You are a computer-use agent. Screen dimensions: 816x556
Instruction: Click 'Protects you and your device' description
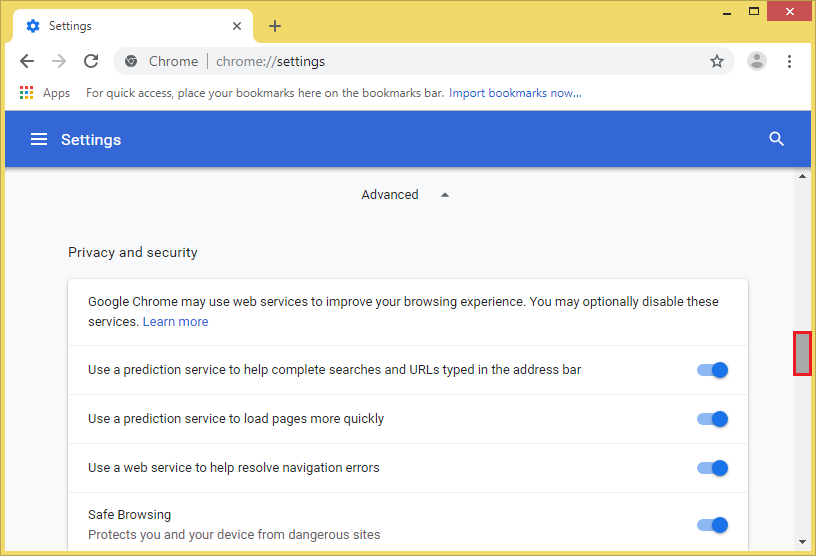coord(234,535)
